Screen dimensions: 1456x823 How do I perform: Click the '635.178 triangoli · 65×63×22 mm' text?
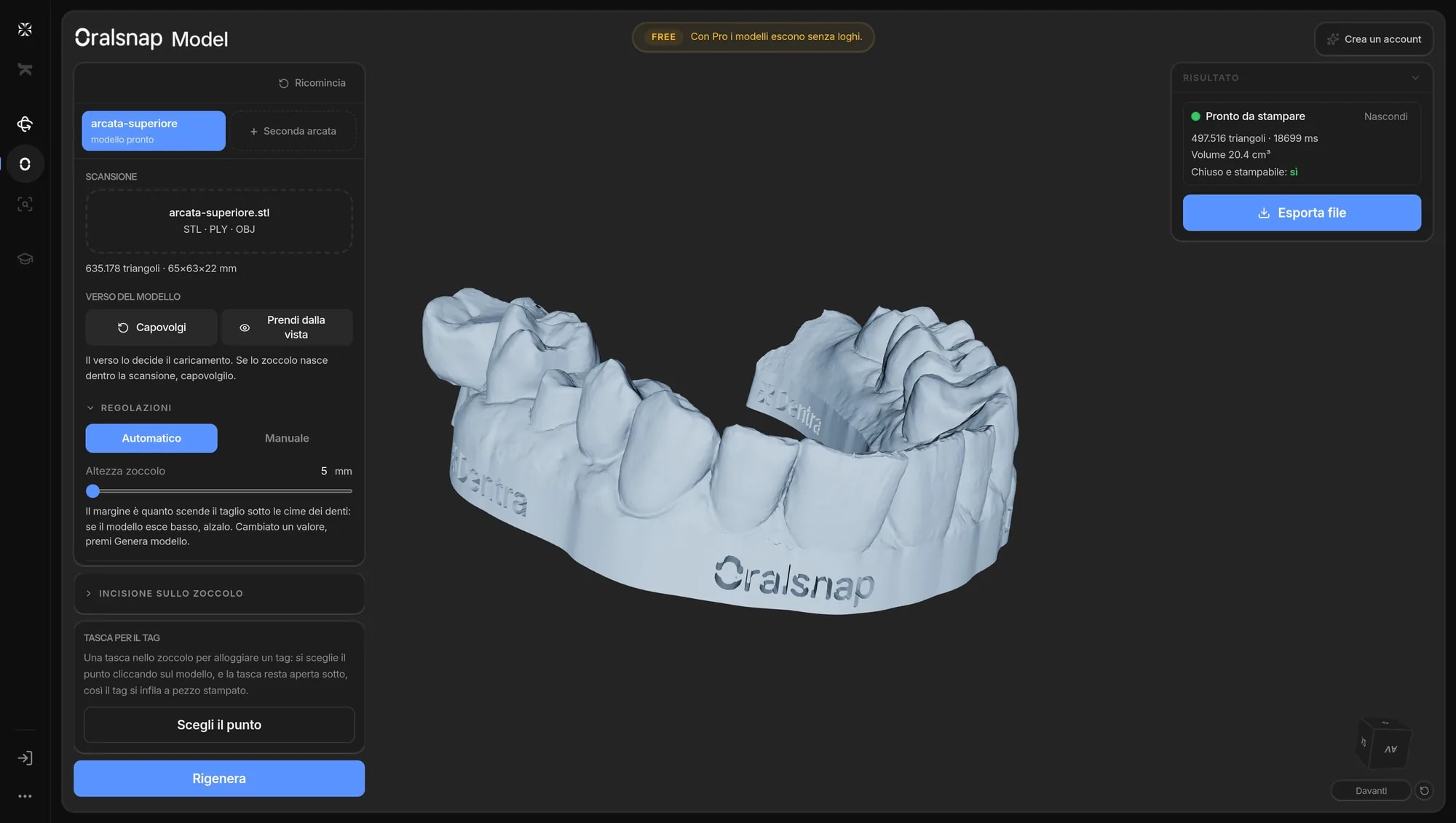coord(161,269)
